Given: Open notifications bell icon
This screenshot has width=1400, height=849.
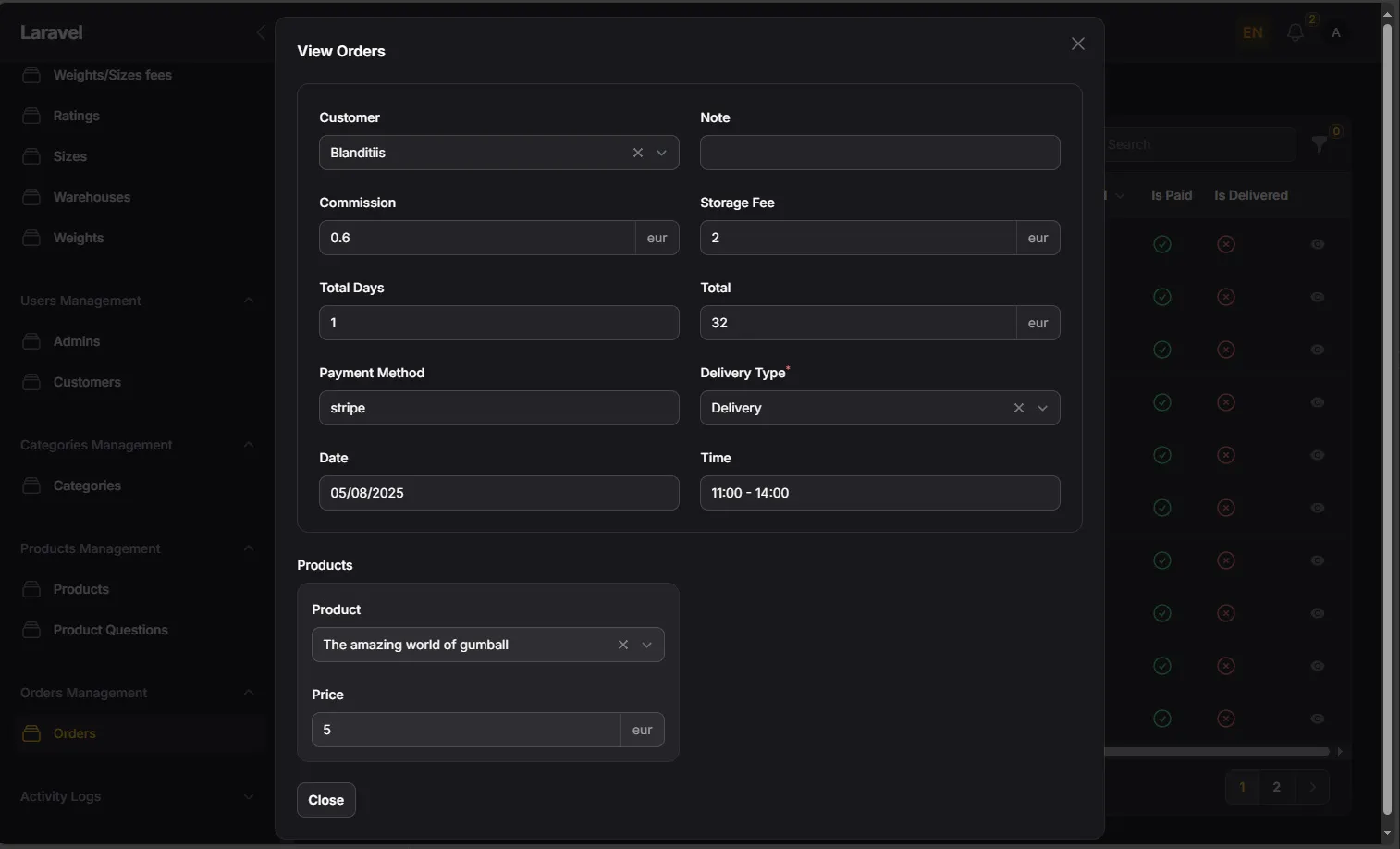Looking at the screenshot, I should point(1296,32).
